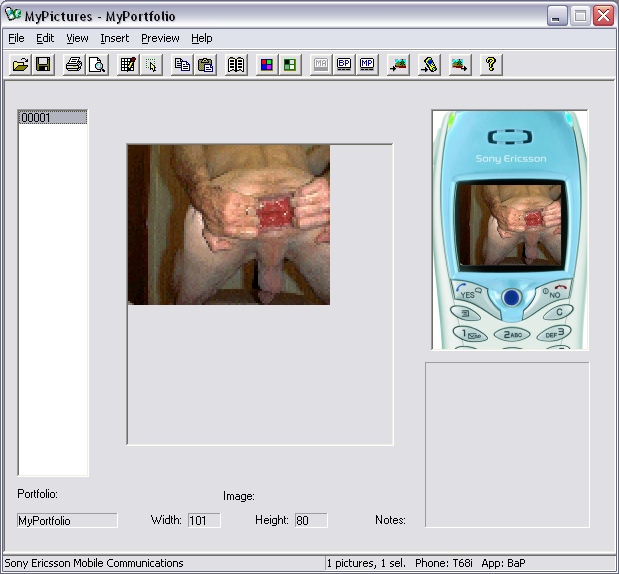
Task: Open the View menu
Action: [x=77, y=38]
